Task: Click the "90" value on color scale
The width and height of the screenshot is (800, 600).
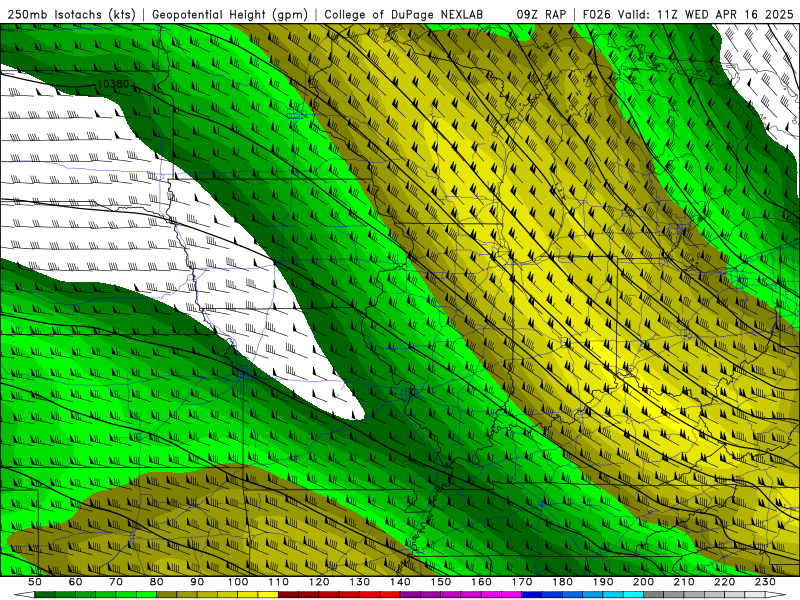Action: [x=197, y=582]
